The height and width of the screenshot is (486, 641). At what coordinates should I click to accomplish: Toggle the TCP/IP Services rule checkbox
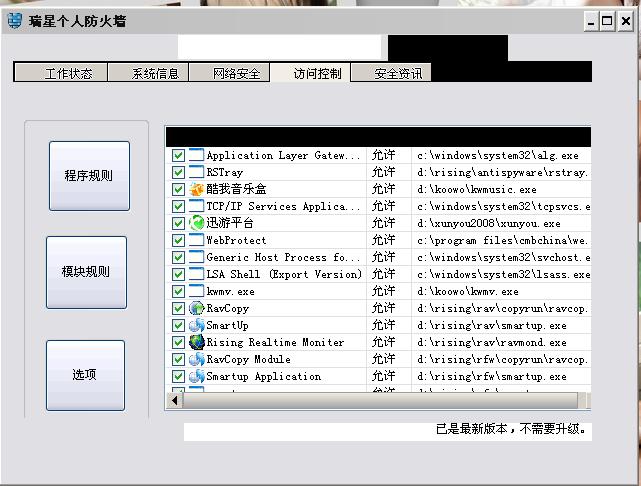tap(178, 206)
